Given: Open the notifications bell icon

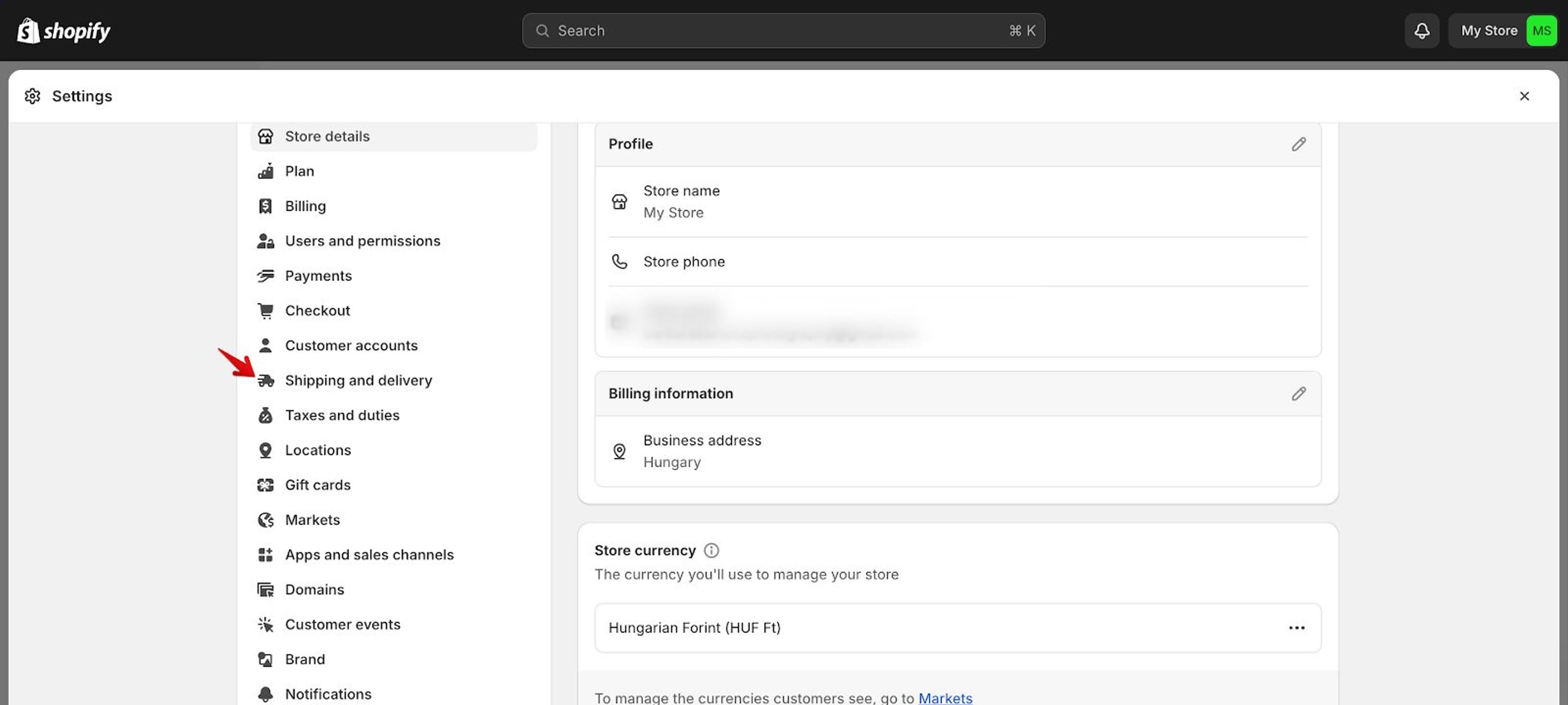Looking at the screenshot, I should [1421, 31].
